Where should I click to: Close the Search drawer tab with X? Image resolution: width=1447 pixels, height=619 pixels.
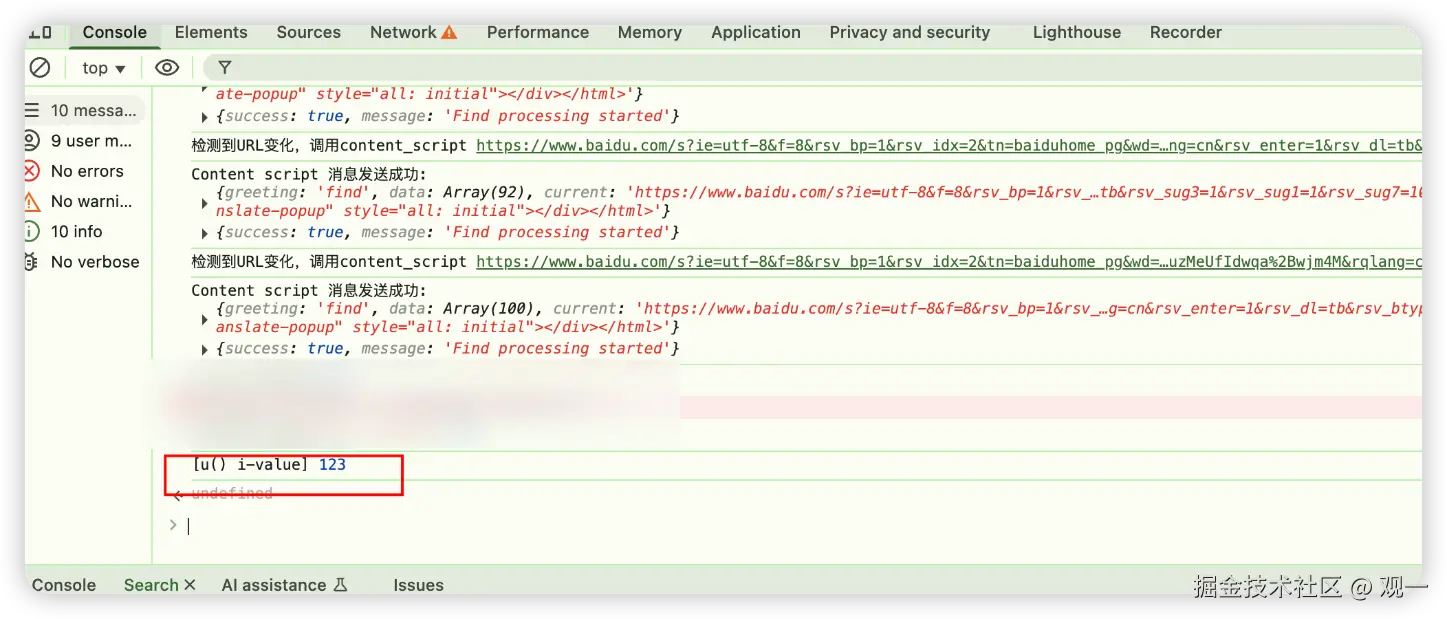click(190, 585)
